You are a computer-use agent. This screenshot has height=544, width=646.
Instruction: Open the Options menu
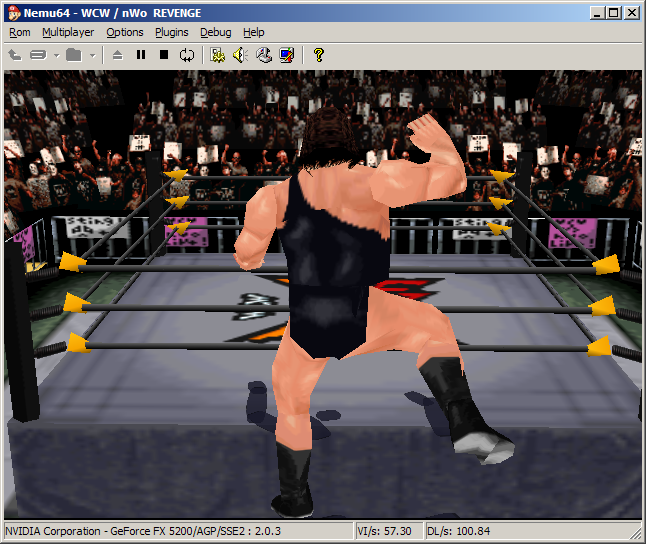125,32
